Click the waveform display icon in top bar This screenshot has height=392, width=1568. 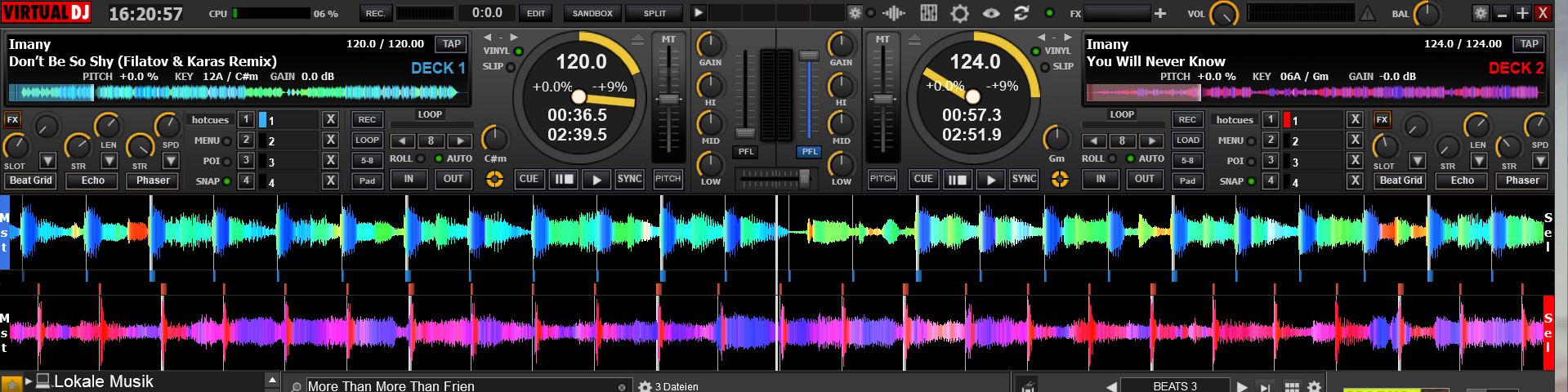pyautogui.click(x=894, y=13)
